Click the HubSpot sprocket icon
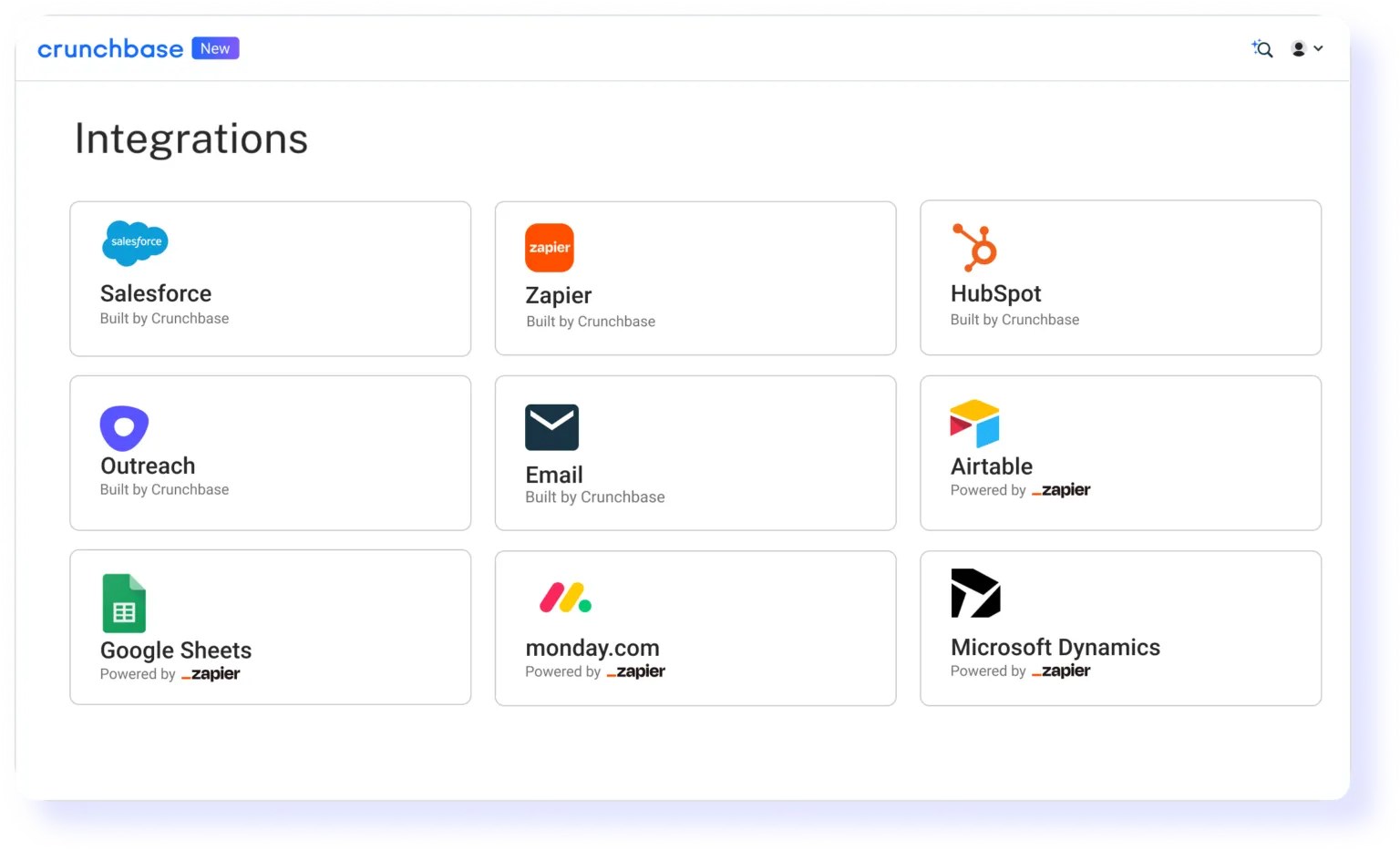 (x=975, y=247)
